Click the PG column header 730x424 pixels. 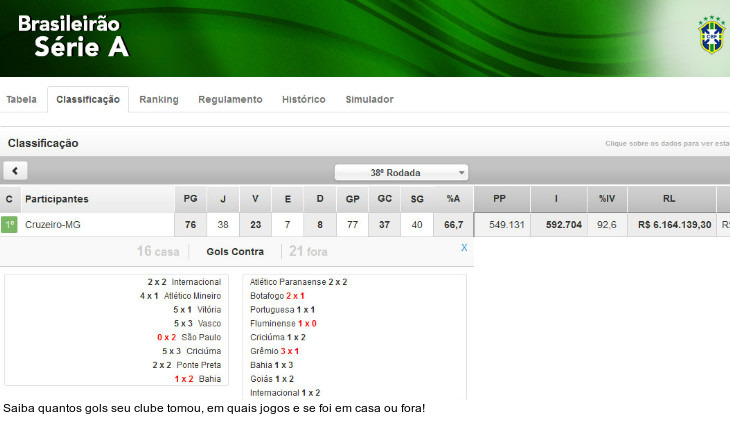190,199
